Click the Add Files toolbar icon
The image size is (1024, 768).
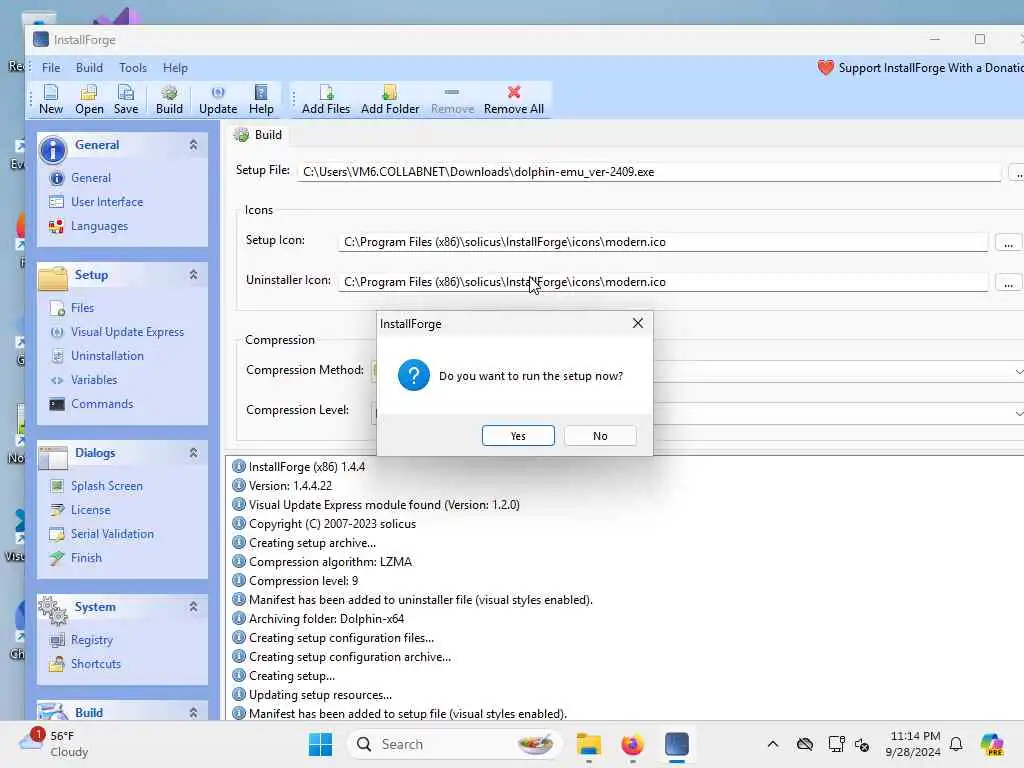coord(326,99)
